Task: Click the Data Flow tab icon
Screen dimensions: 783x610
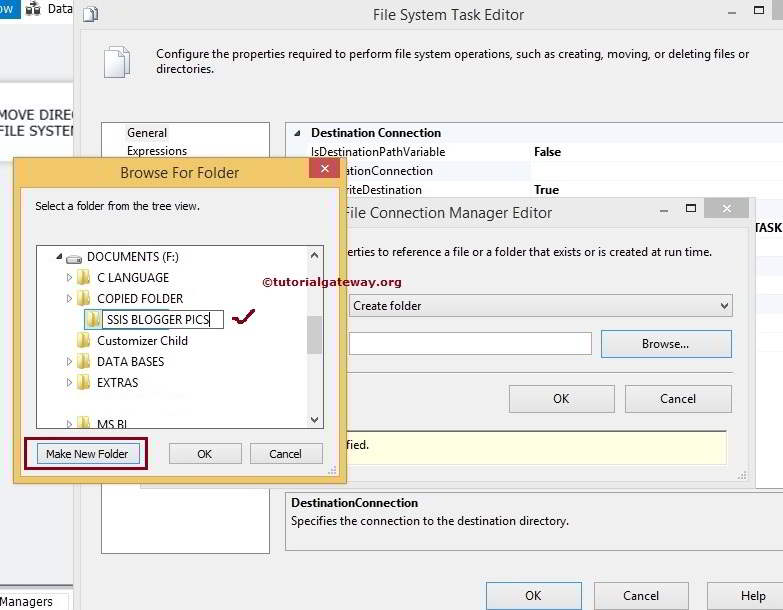Action: point(33,8)
